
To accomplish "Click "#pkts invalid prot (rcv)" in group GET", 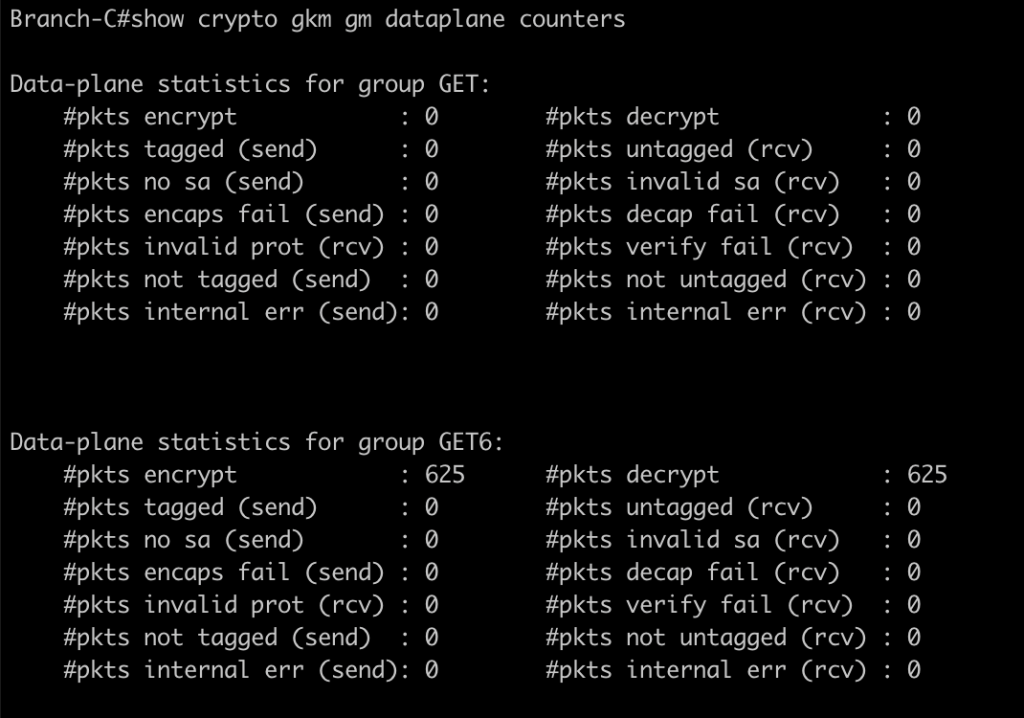I will [223, 247].
